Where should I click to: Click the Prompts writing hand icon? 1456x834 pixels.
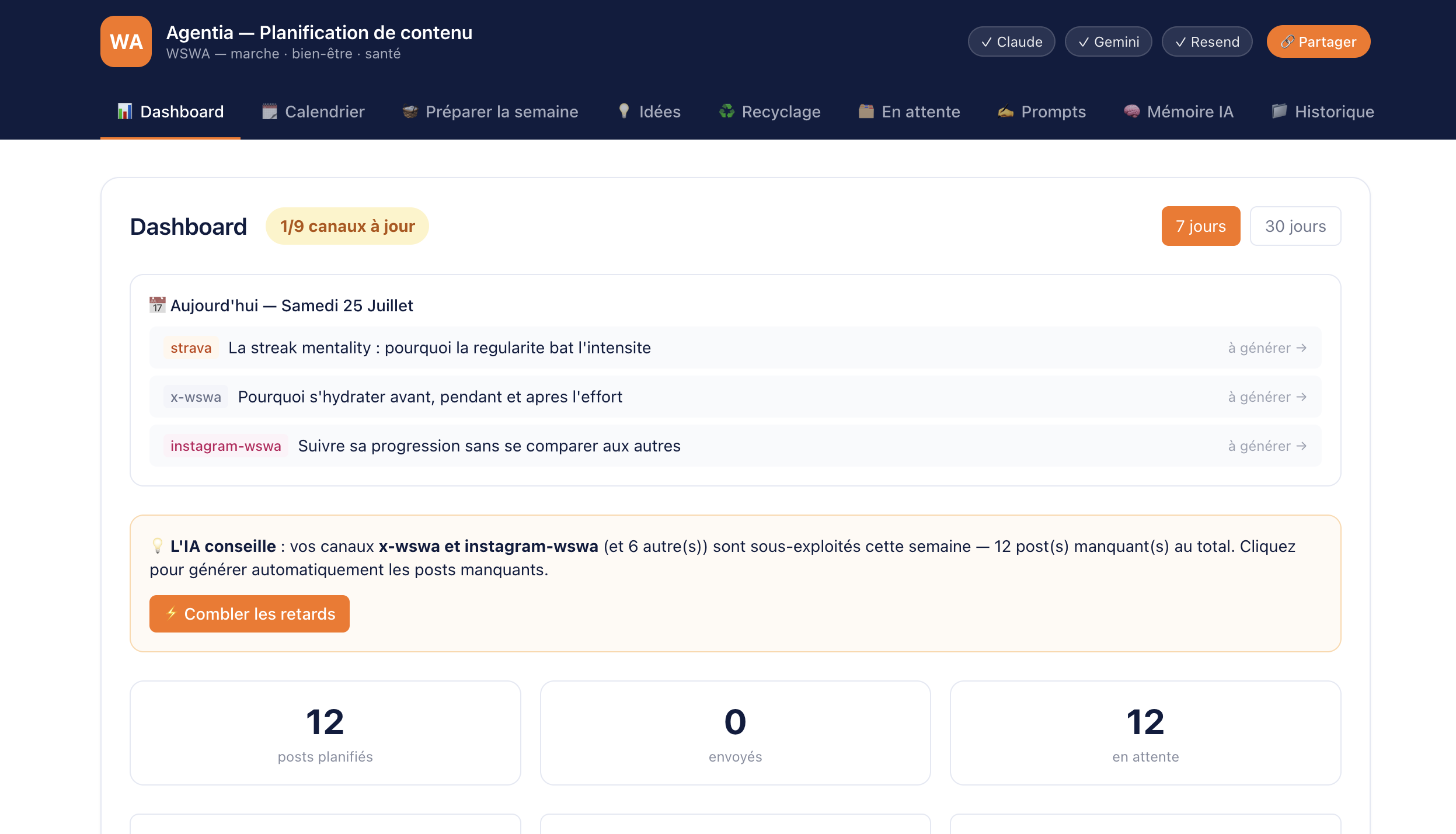[1005, 111]
